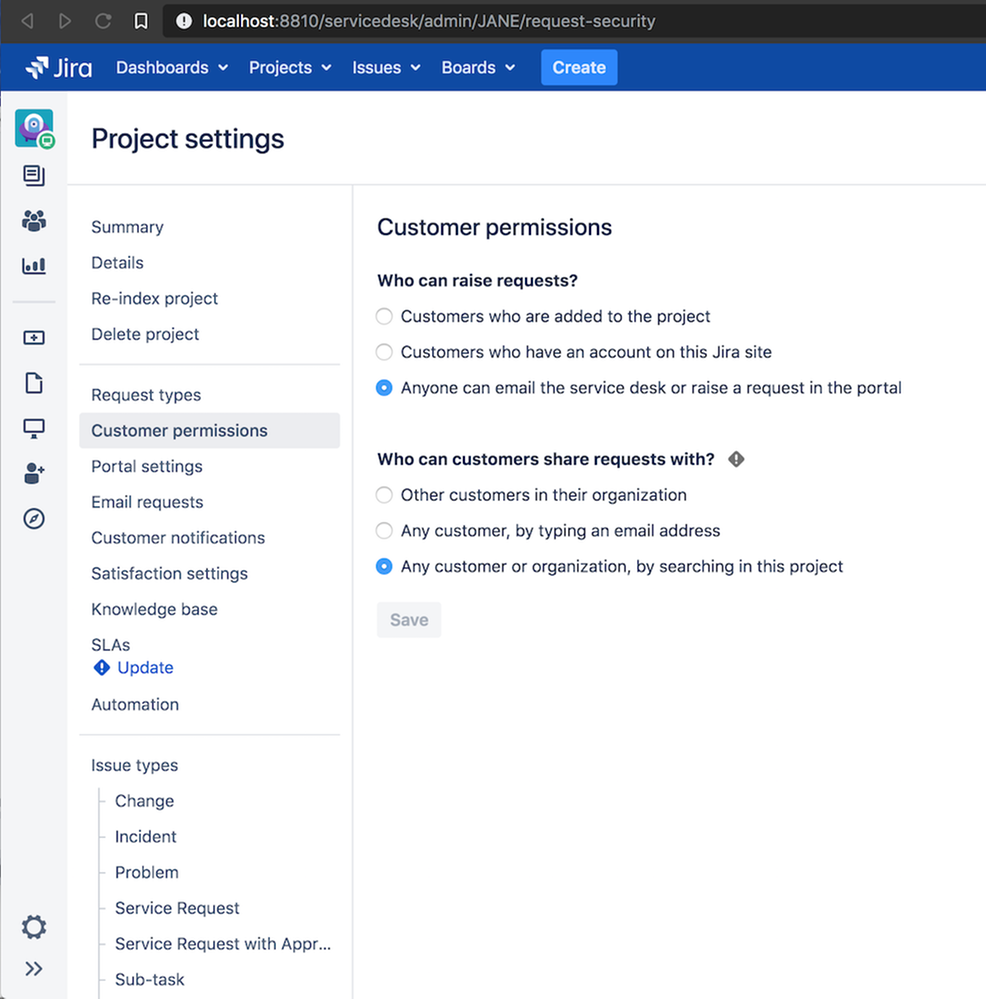
Task: Click the Create button
Action: click(x=579, y=68)
